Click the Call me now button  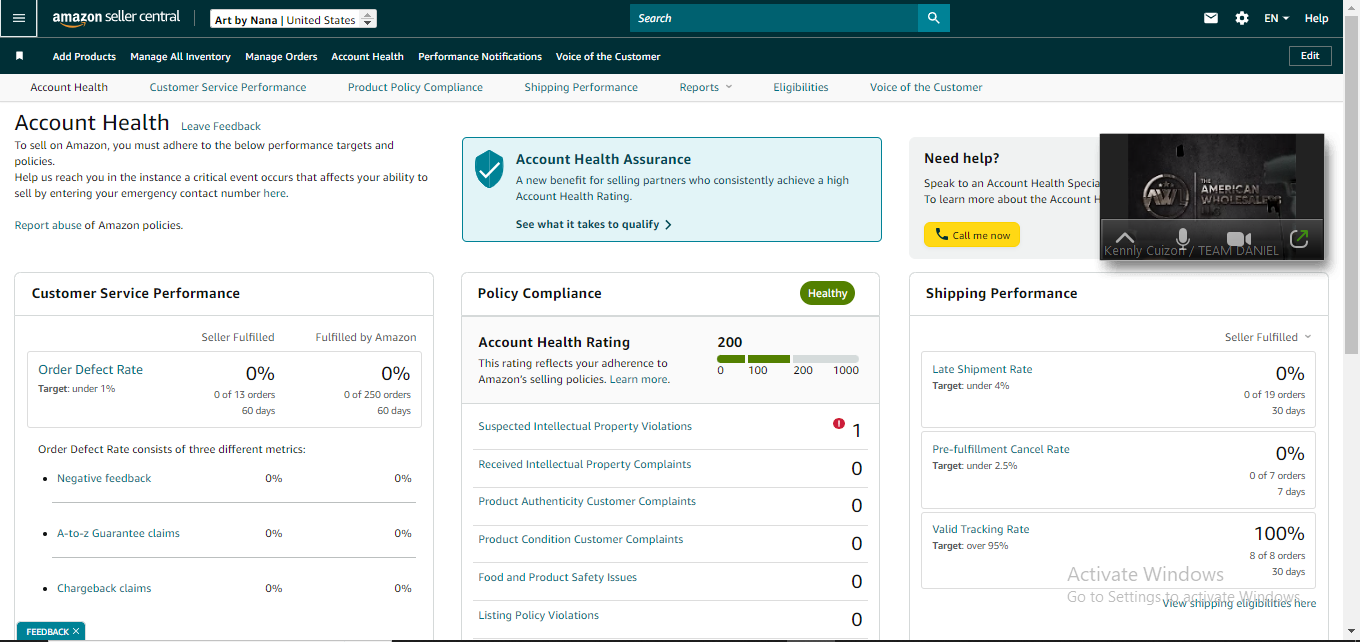pyautogui.click(x=972, y=235)
